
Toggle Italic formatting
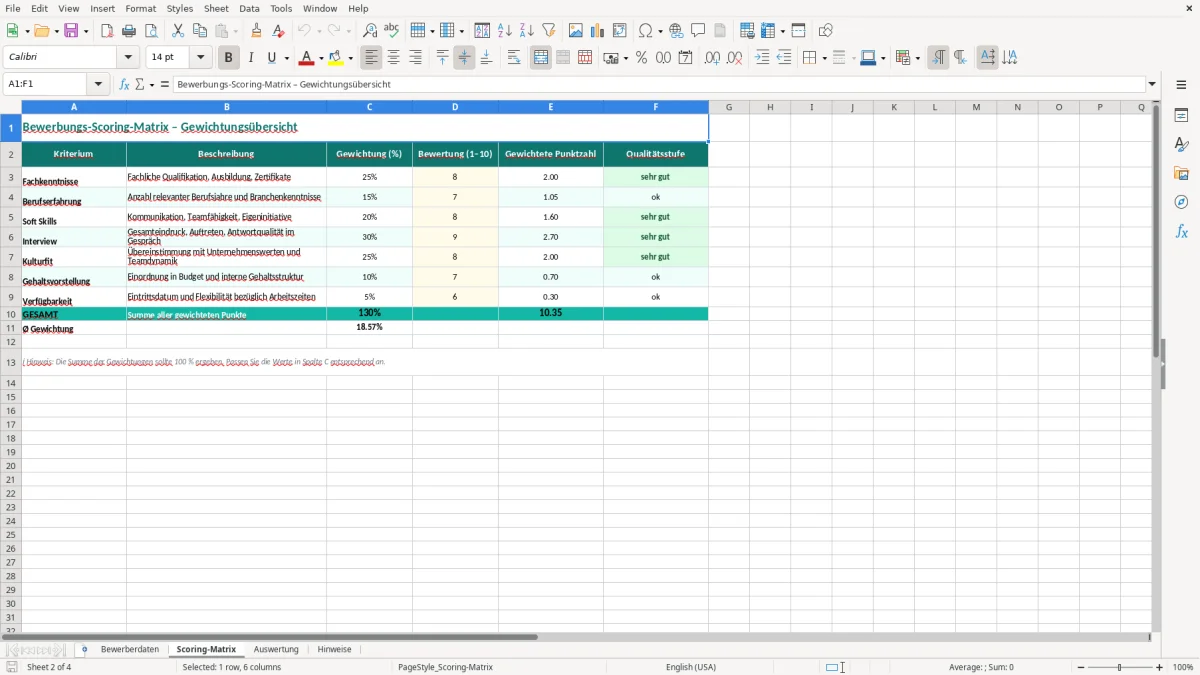(251, 58)
